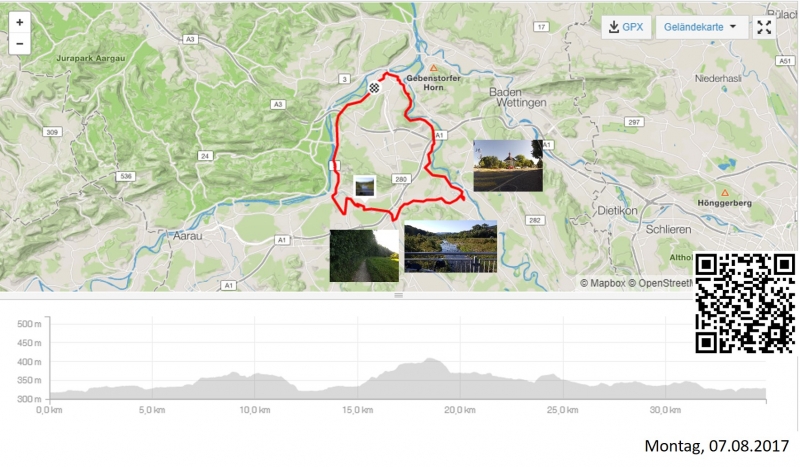Expand the map to fullscreen
Image resolution: width=800 pixels, height=467 pixels.
point(764,27)
